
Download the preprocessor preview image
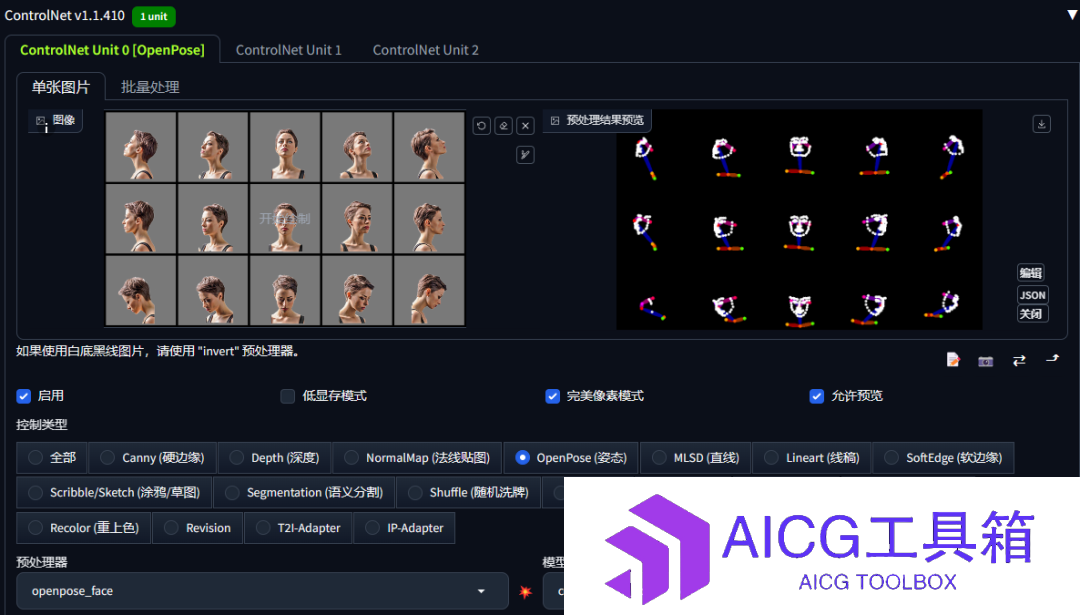1041,124
